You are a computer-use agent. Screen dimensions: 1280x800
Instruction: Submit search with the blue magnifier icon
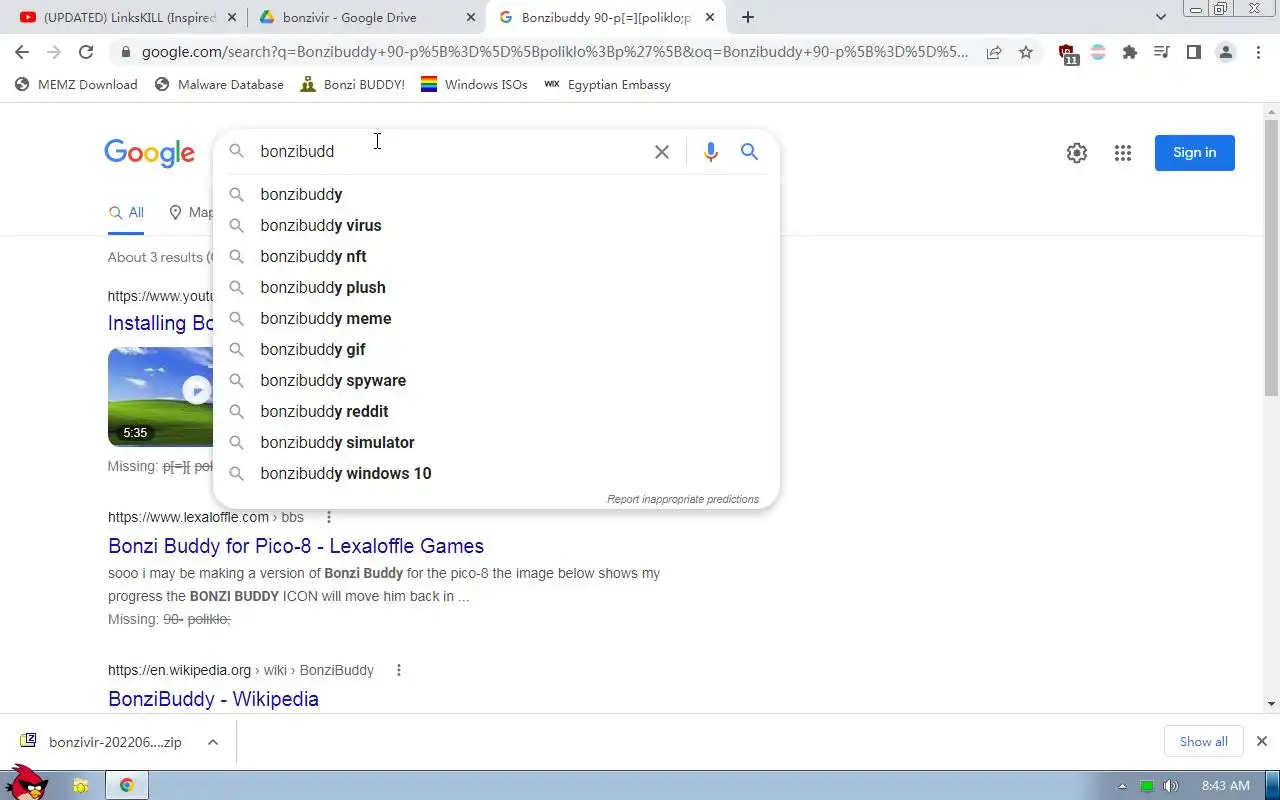click(x=749, y=152)
